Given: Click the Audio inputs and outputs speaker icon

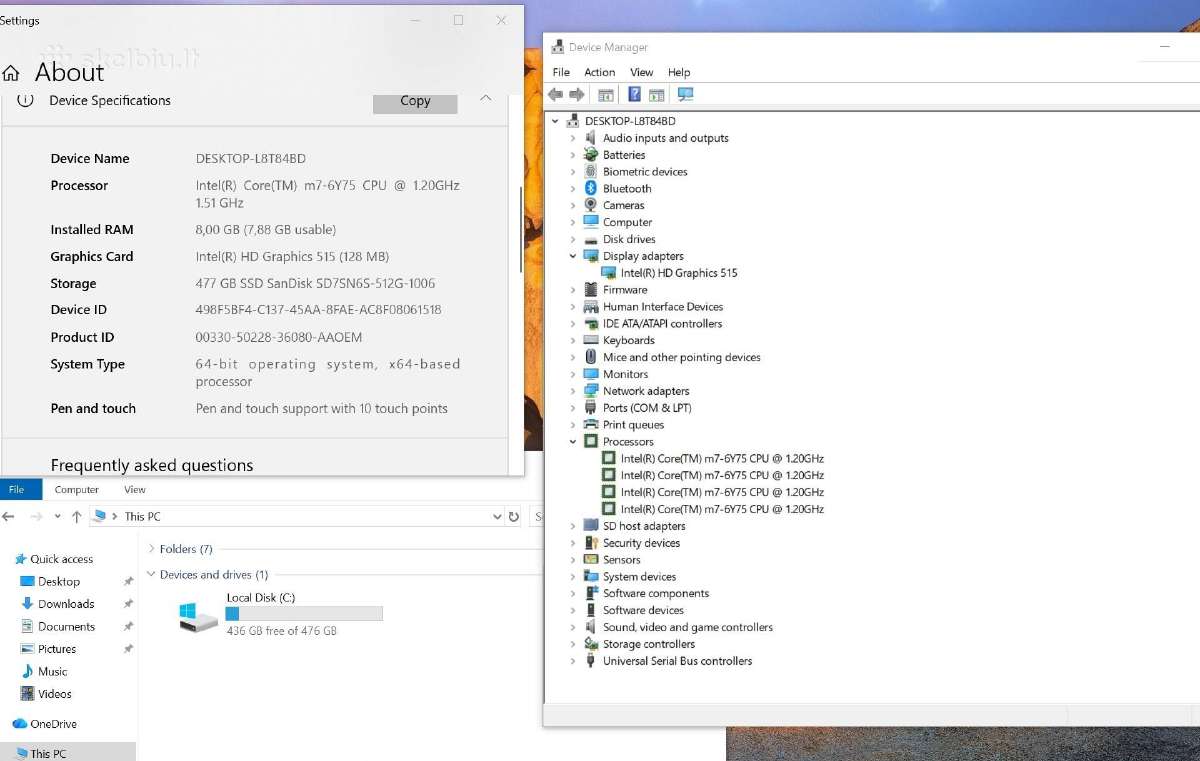Looking at the screenshot, I should [591, 138].
